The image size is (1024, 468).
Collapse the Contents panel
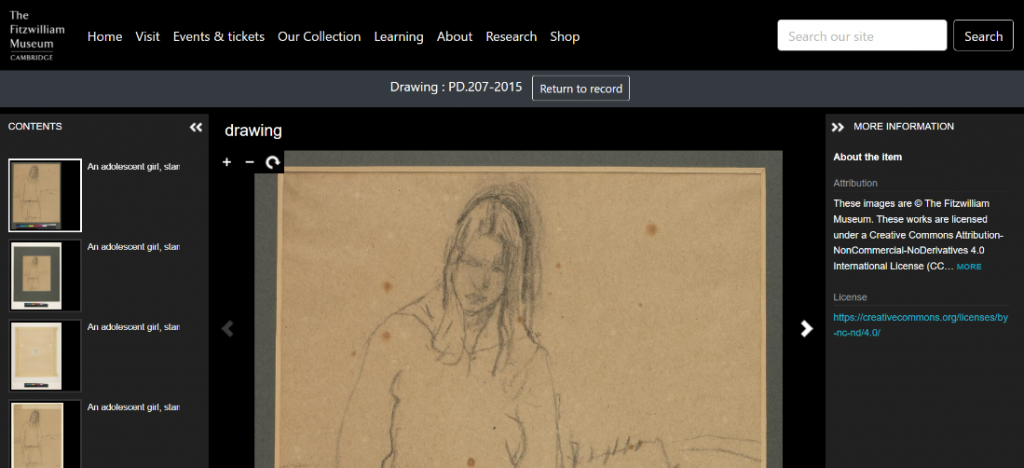[196, 127]
